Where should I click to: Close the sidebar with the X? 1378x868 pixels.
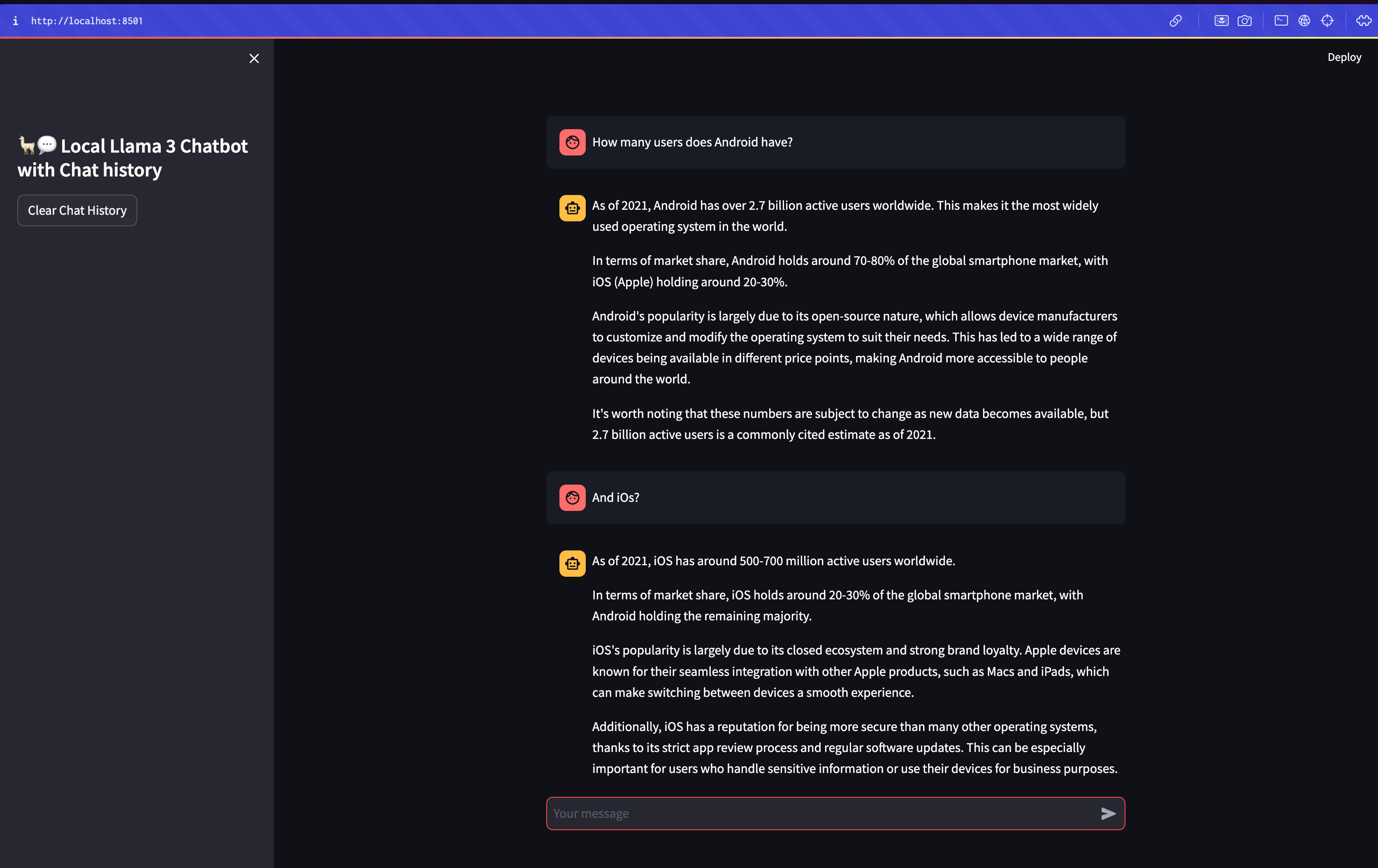point(254,58)
